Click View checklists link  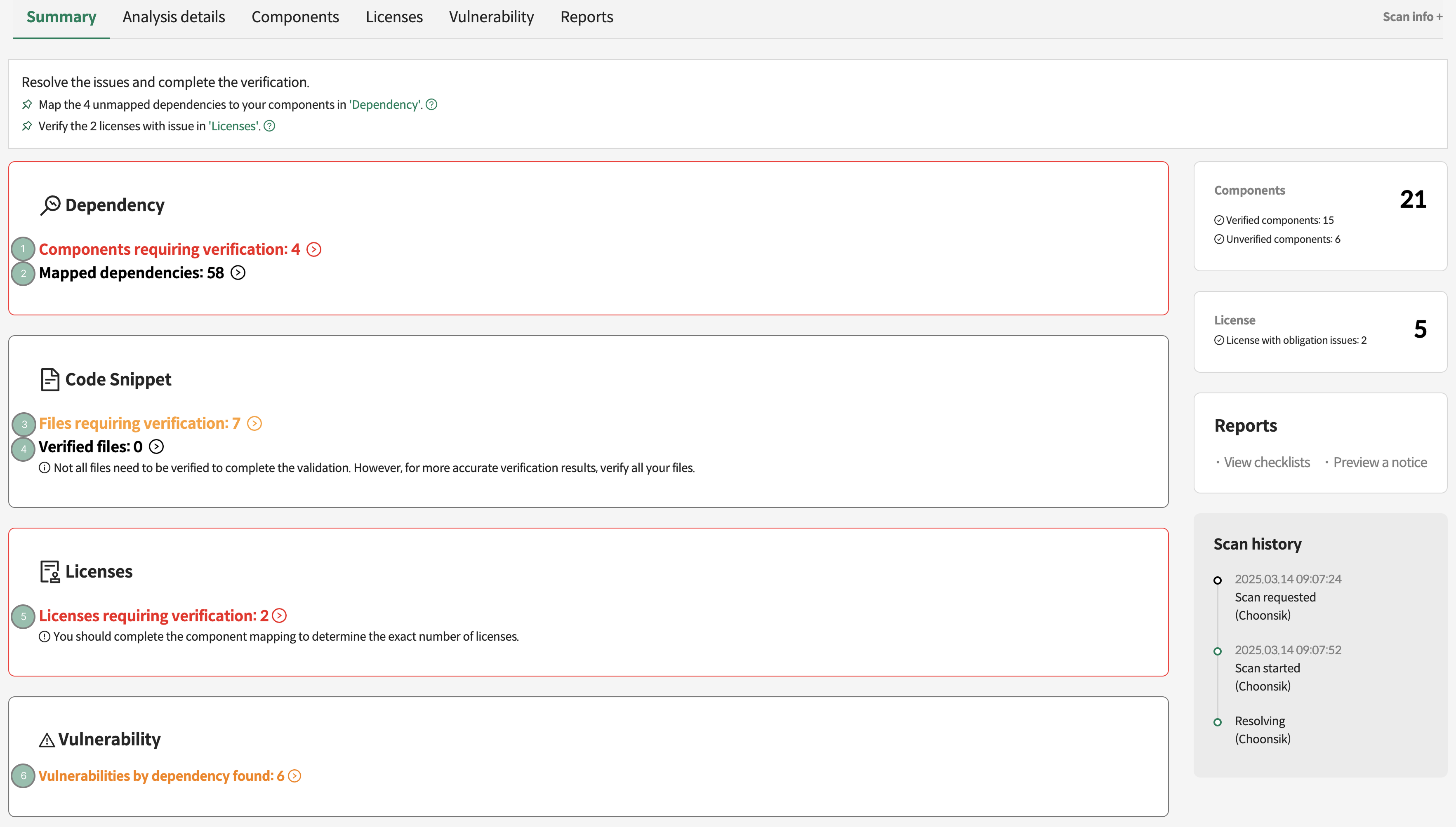pos(1266,462)
